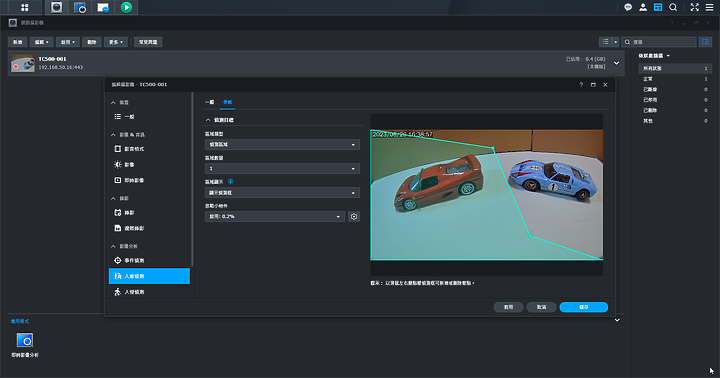Open 排程錄影 scheduled recording sidebar item
The height and width of the screenshot is (378, 720).
[x=149, y=228]
